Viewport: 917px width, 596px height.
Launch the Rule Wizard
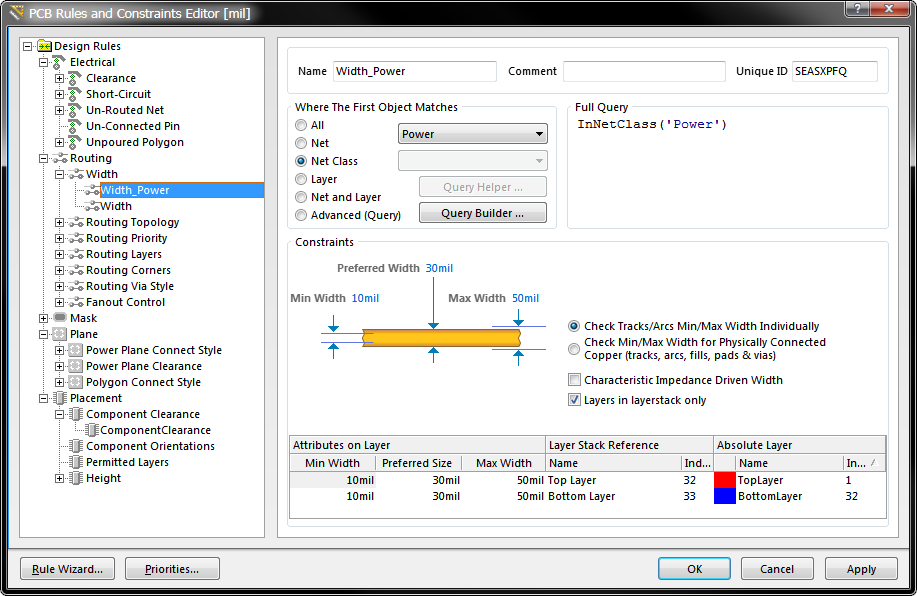pos(67,569)
